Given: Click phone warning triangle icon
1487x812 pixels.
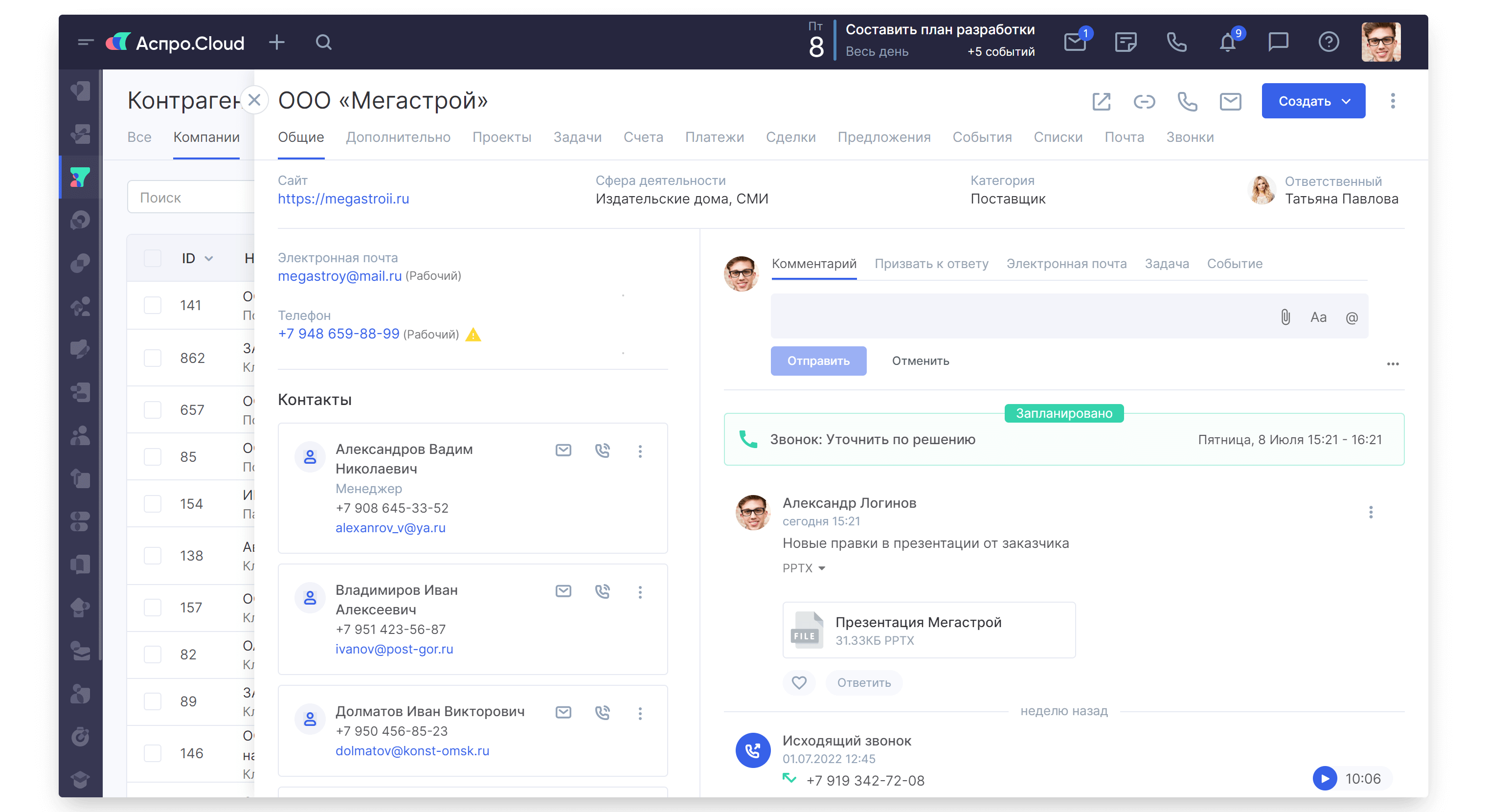Looking at the screenshot, I should tap(473, 335).
